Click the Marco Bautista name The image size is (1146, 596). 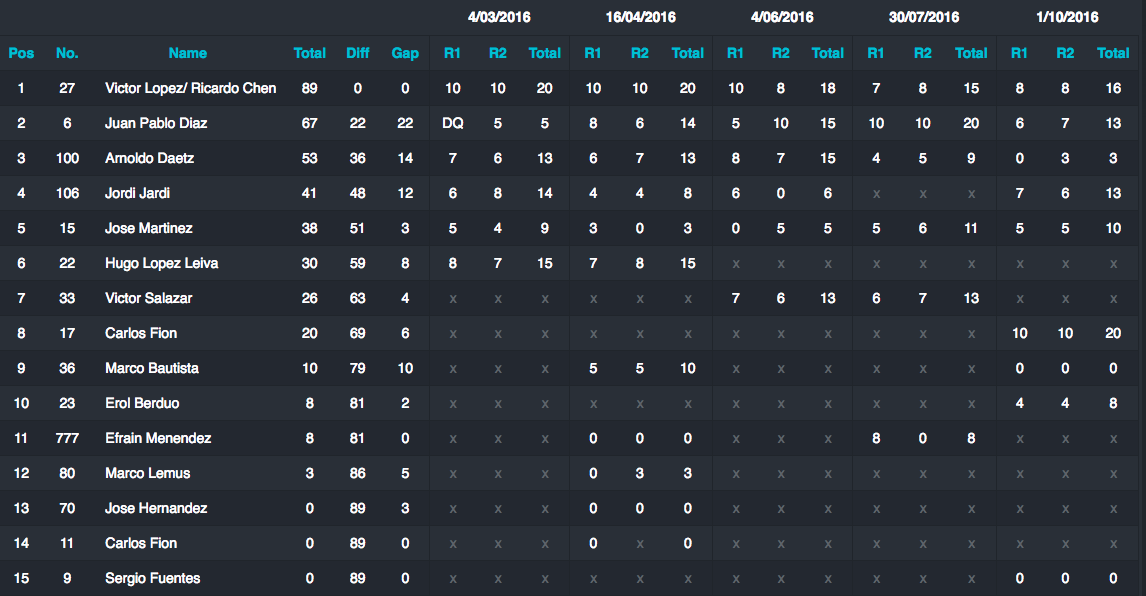[152, 368]
